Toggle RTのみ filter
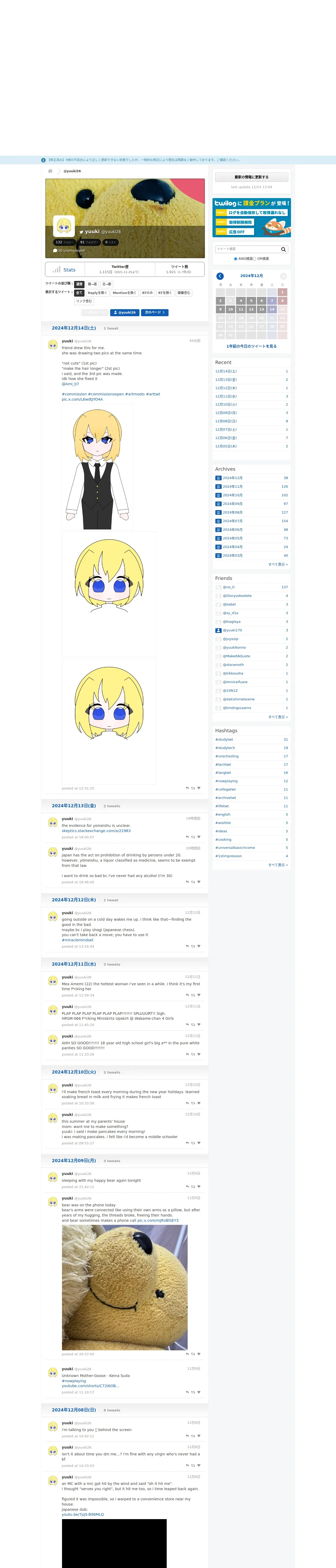 148,293
